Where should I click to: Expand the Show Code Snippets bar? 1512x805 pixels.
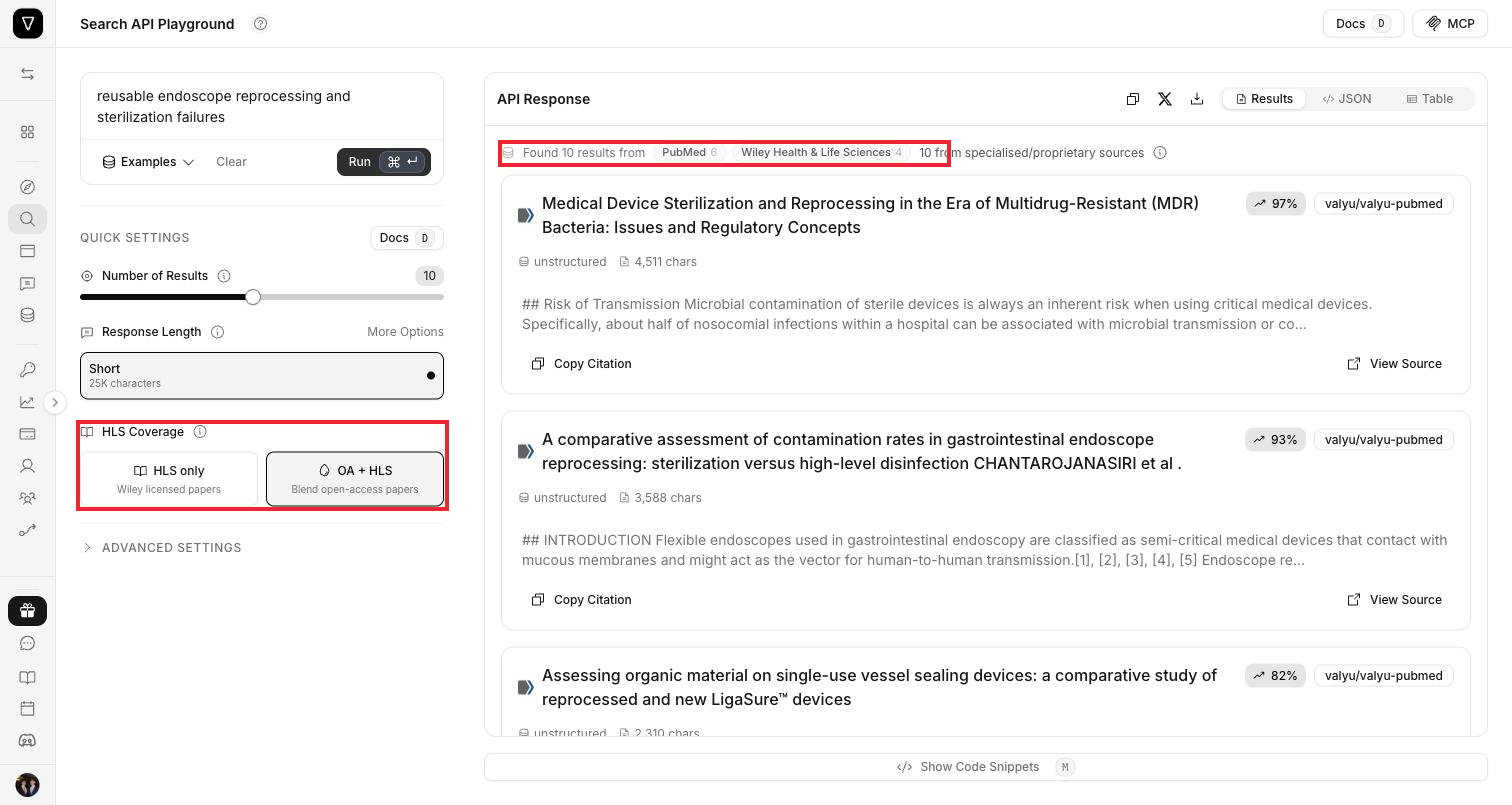pyautogui.click(x=985, y=767)
